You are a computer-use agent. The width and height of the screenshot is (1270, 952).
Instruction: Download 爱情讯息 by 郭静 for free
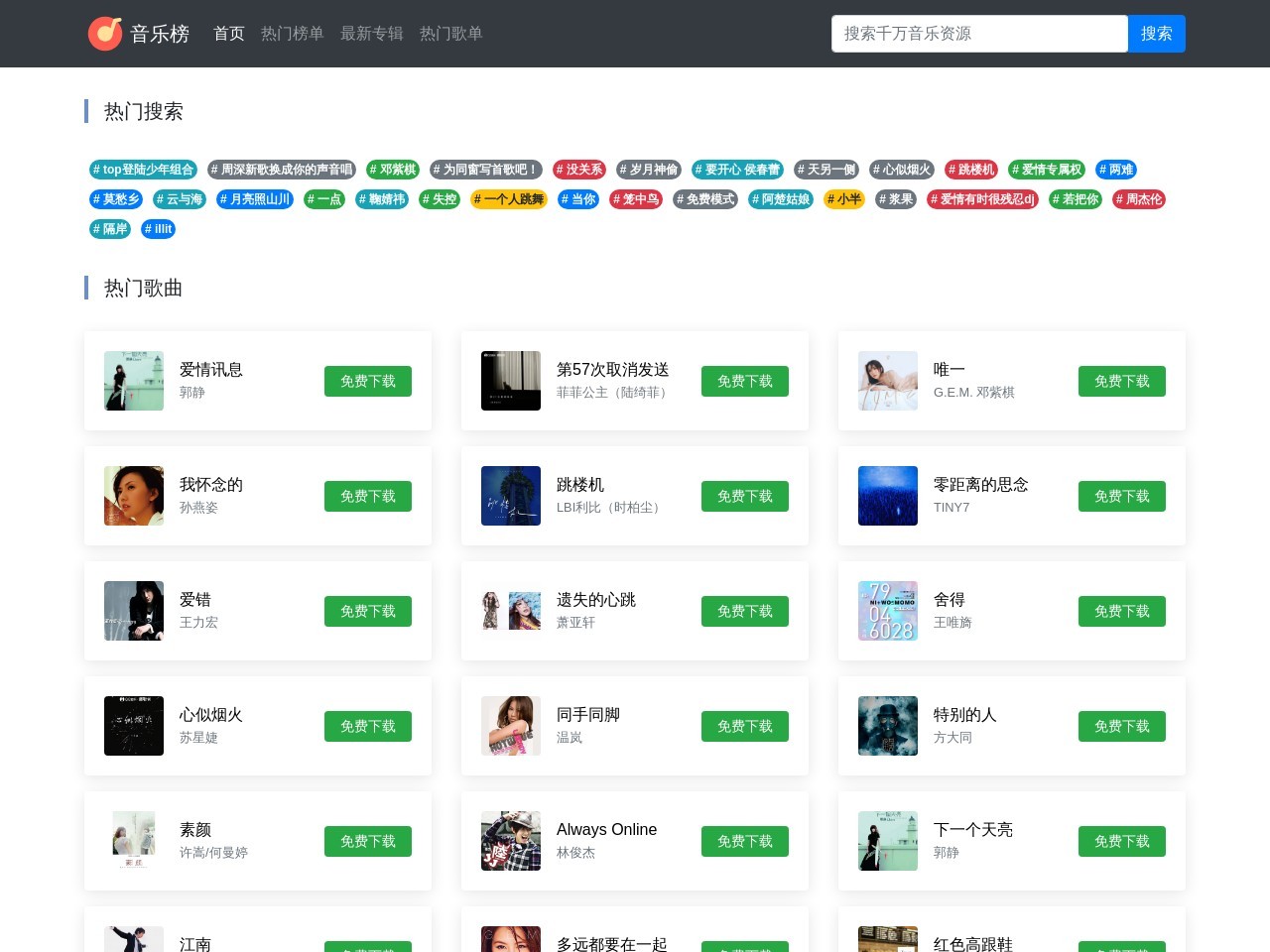(368, 381)
